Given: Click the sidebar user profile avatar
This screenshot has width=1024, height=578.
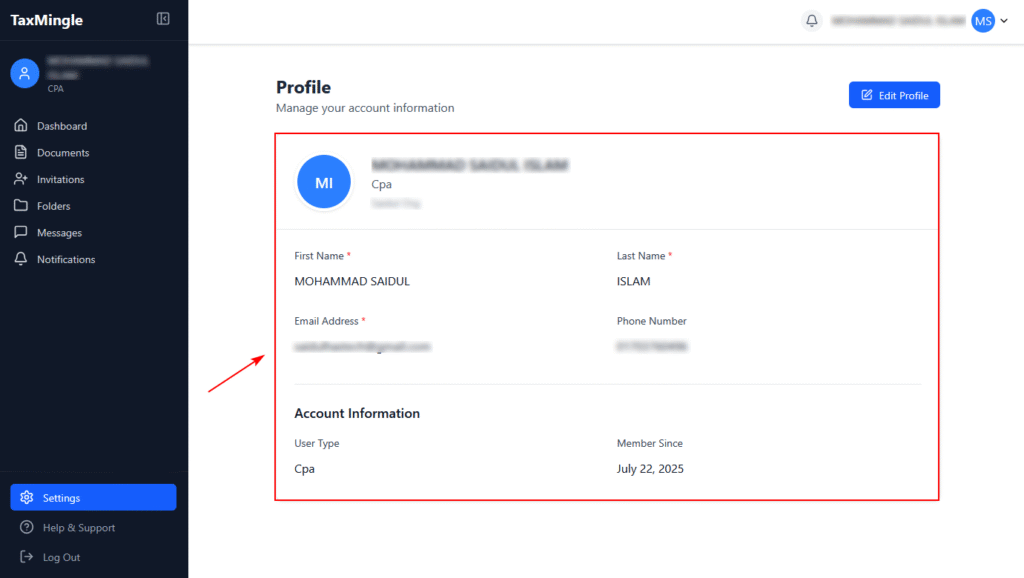Looking at the screenshot, I should point(25,73).
